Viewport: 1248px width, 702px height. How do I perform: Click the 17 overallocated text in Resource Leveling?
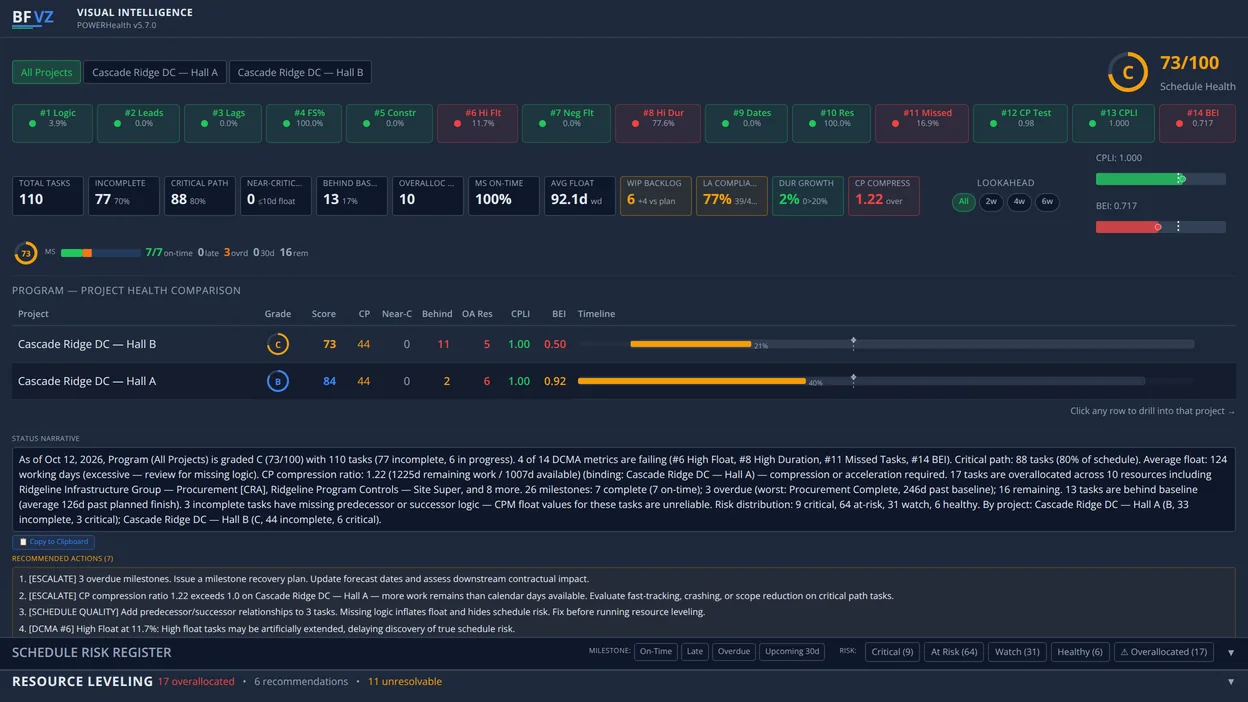[196, 682]
